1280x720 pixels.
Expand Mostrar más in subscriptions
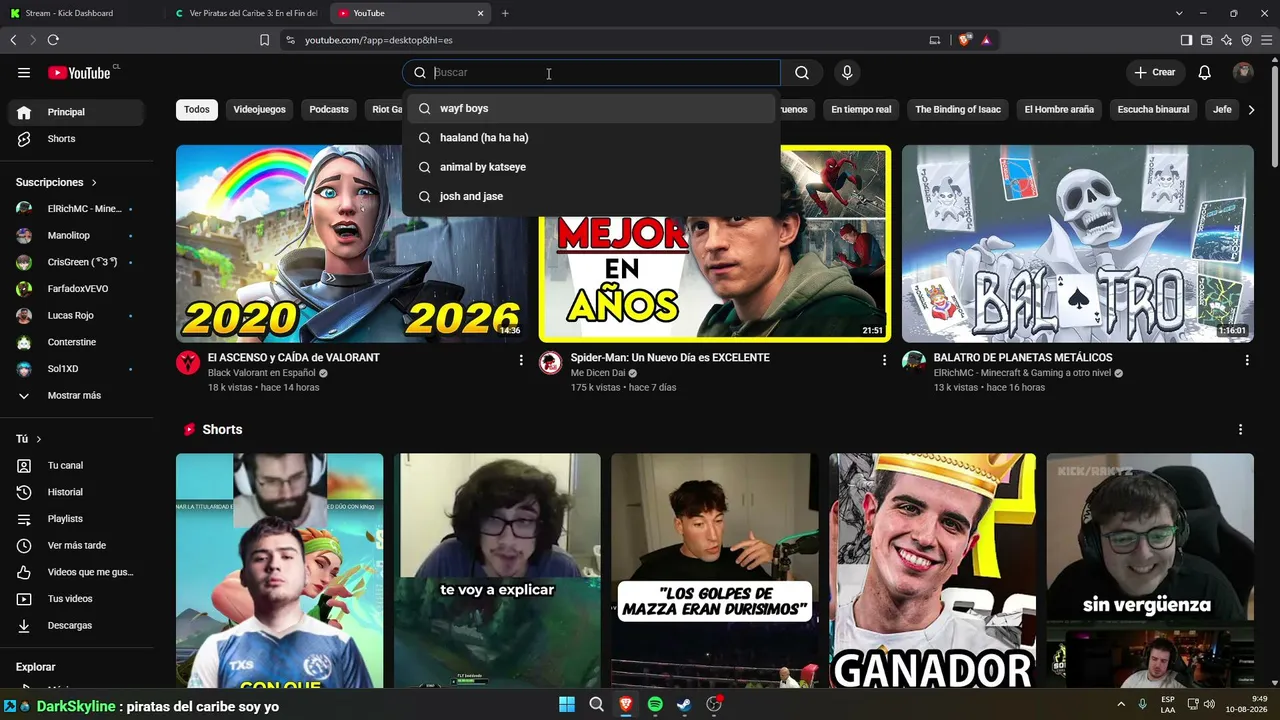[74, 396]
